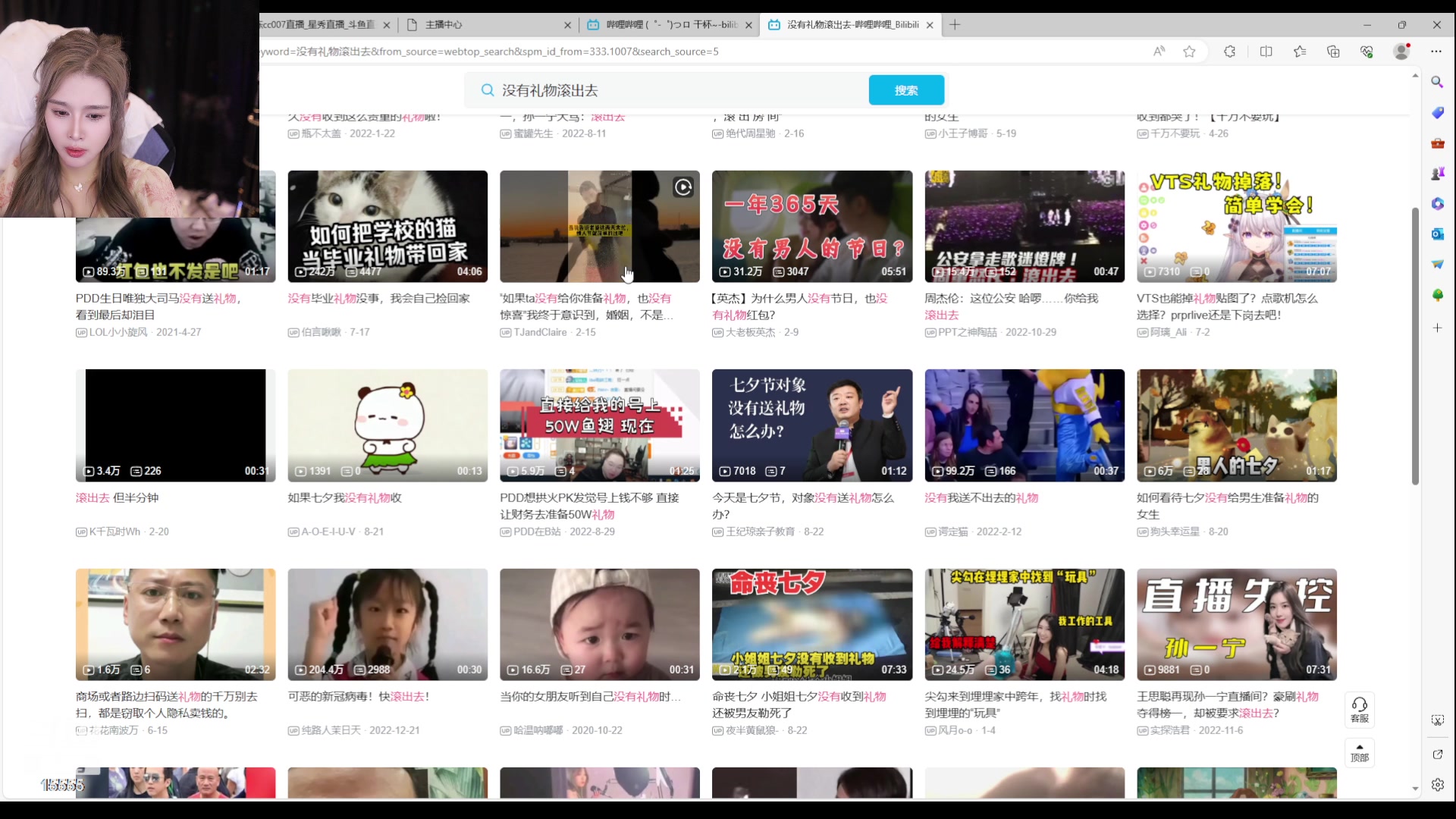Image resolution: width=1456 pixels, height=819 pixels.
Task: Open title 没有我送不出去的礼物
Action: click(981, 498)
